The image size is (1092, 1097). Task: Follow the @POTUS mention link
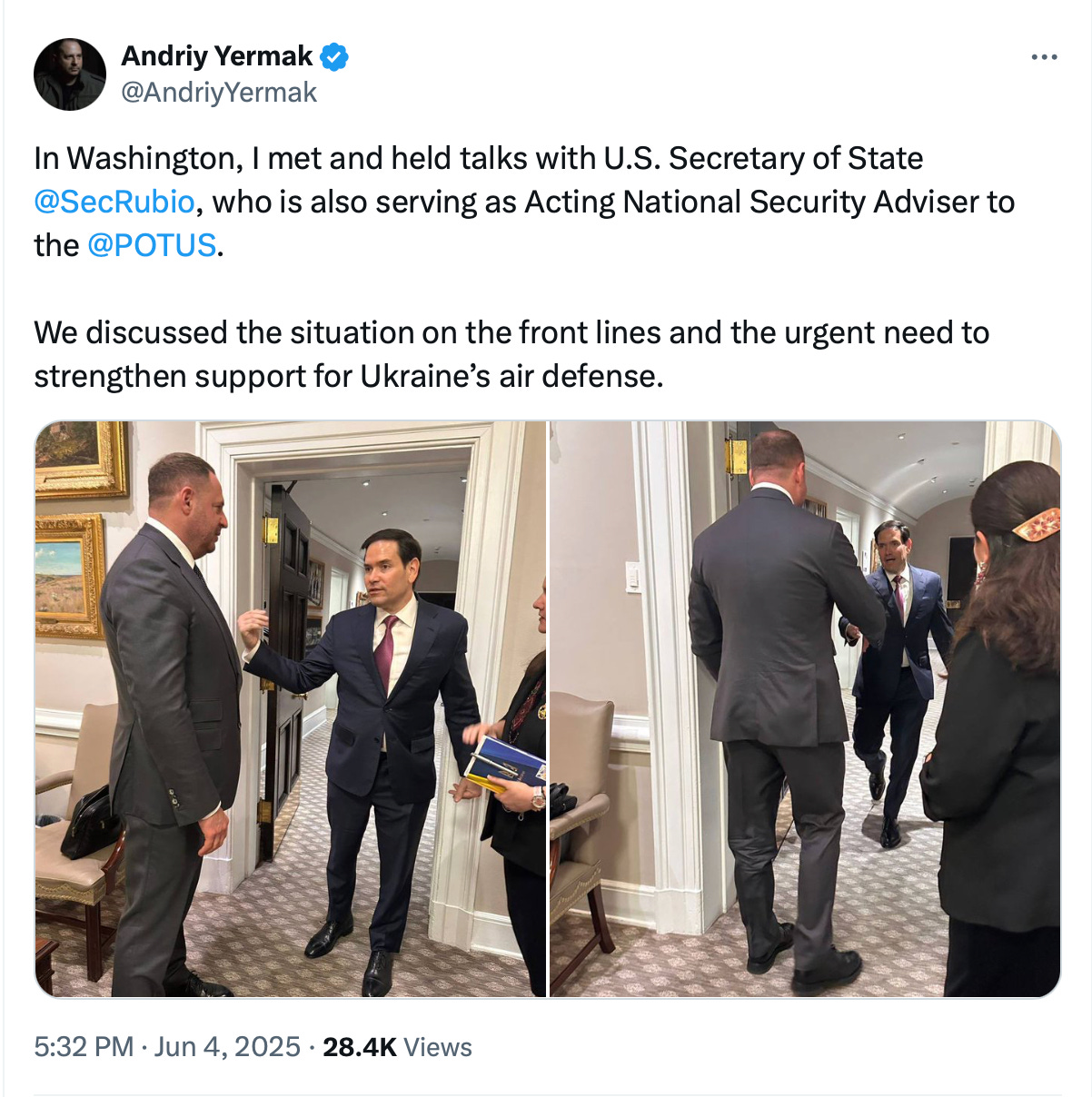[x=152, y=245]
